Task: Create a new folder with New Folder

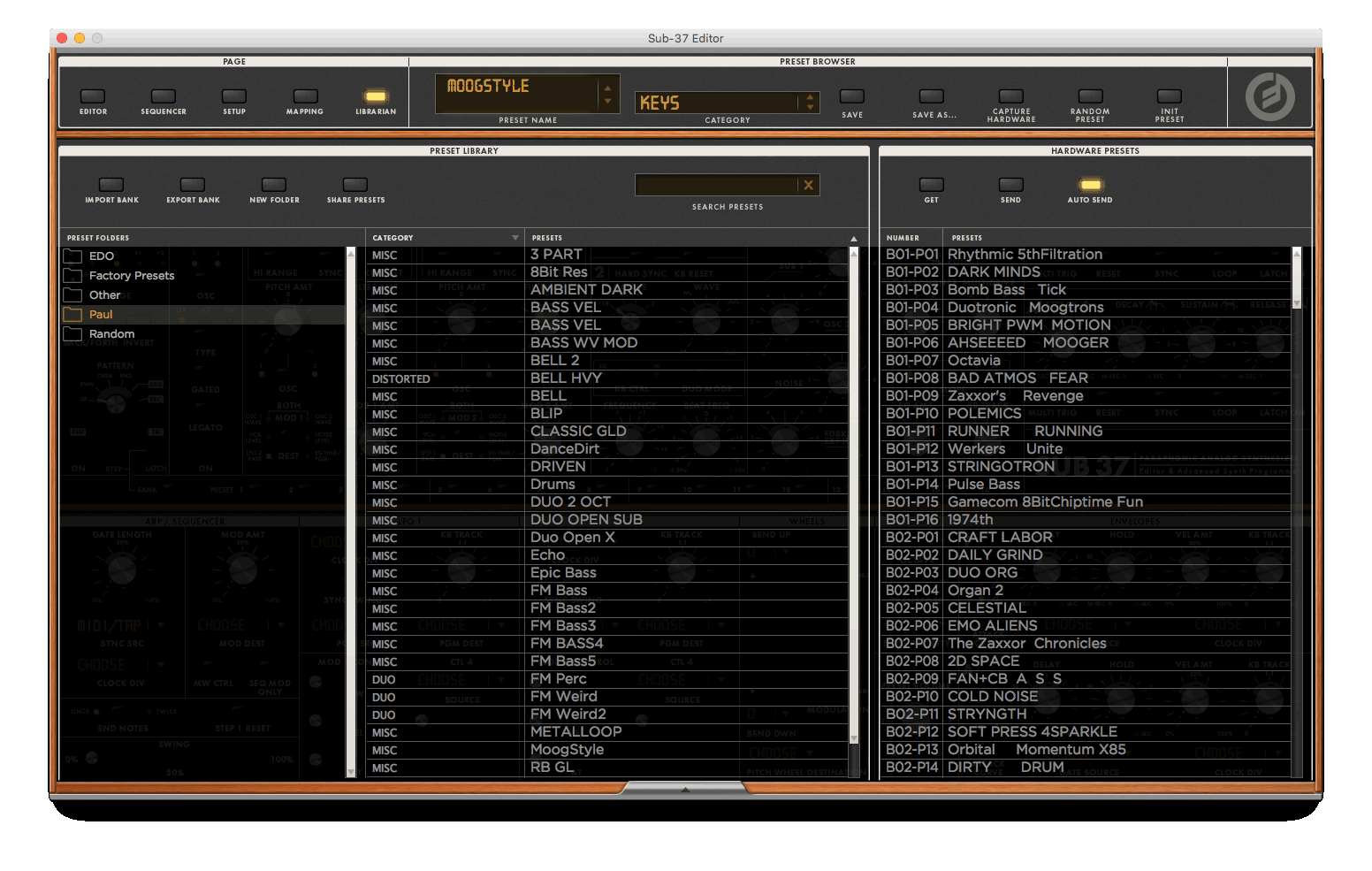Action: 274,185
